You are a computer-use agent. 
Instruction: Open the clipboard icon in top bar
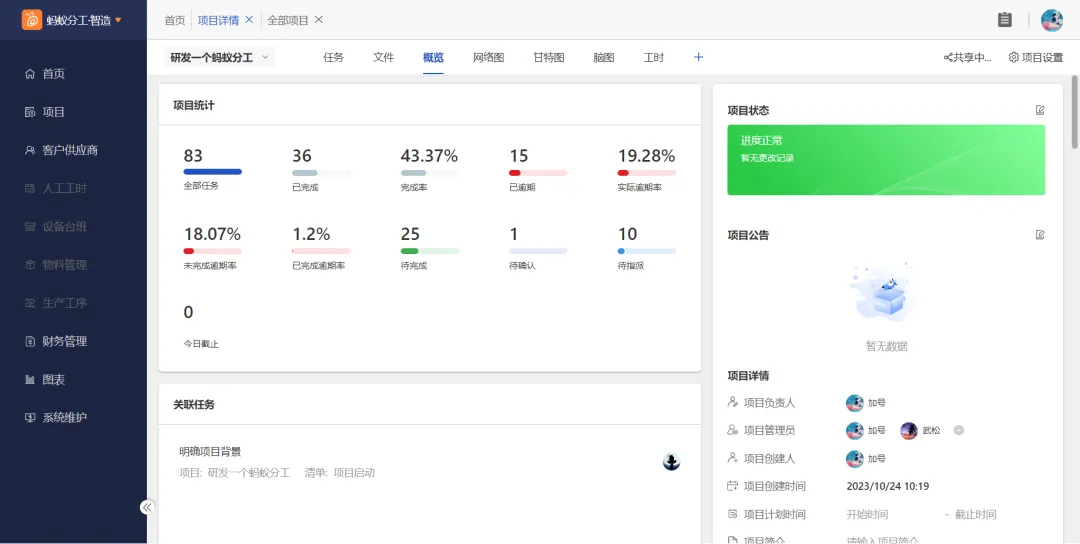click(x=1005, y=20)
